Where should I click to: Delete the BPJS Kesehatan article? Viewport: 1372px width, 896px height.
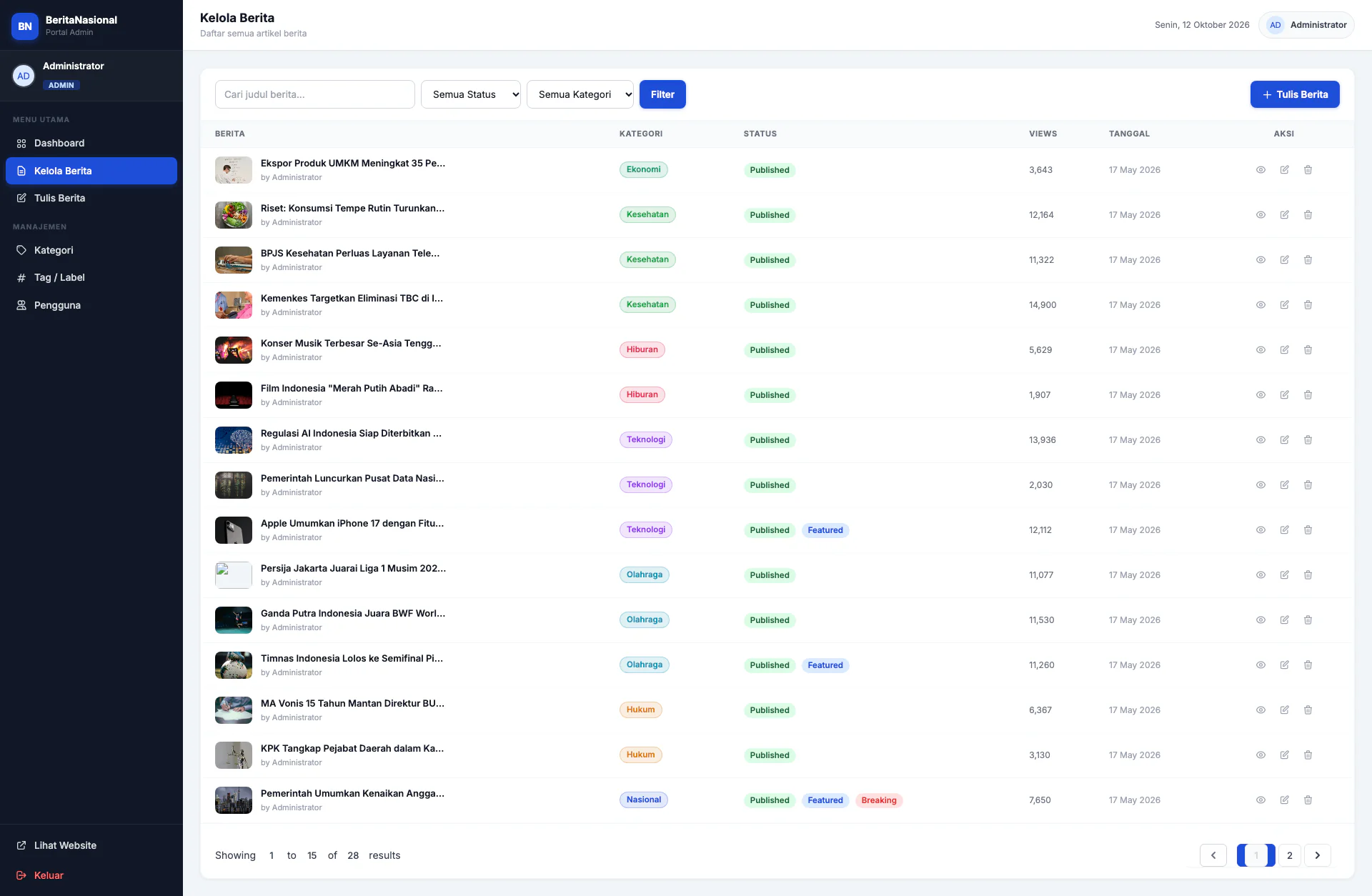pos(1308,260)
